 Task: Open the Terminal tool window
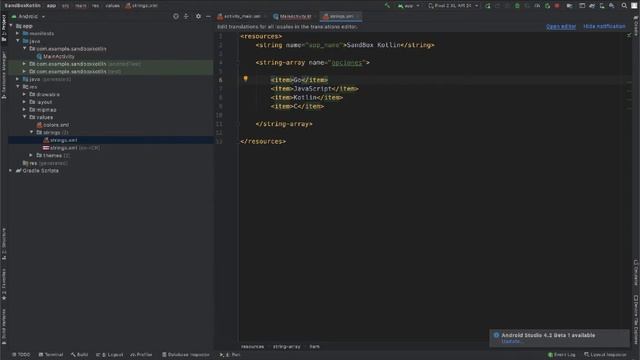coord(51,355)
